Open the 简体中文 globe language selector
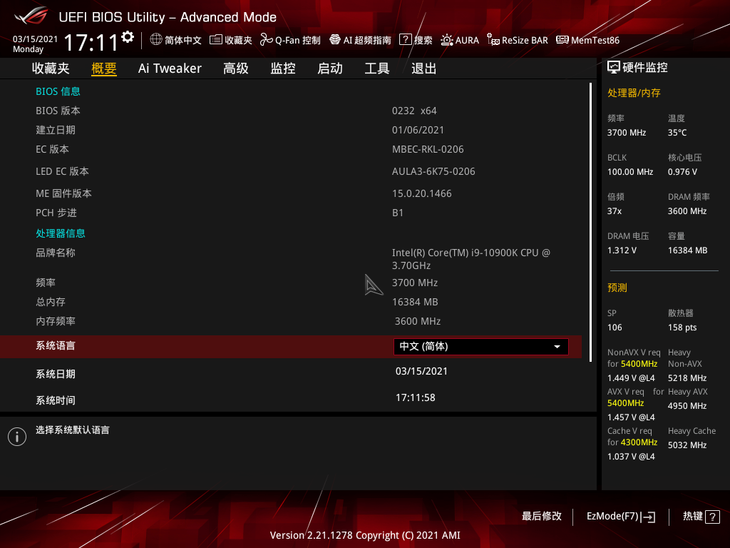The width and height of the screenshot is (730, 548). [x=176, y=40]
